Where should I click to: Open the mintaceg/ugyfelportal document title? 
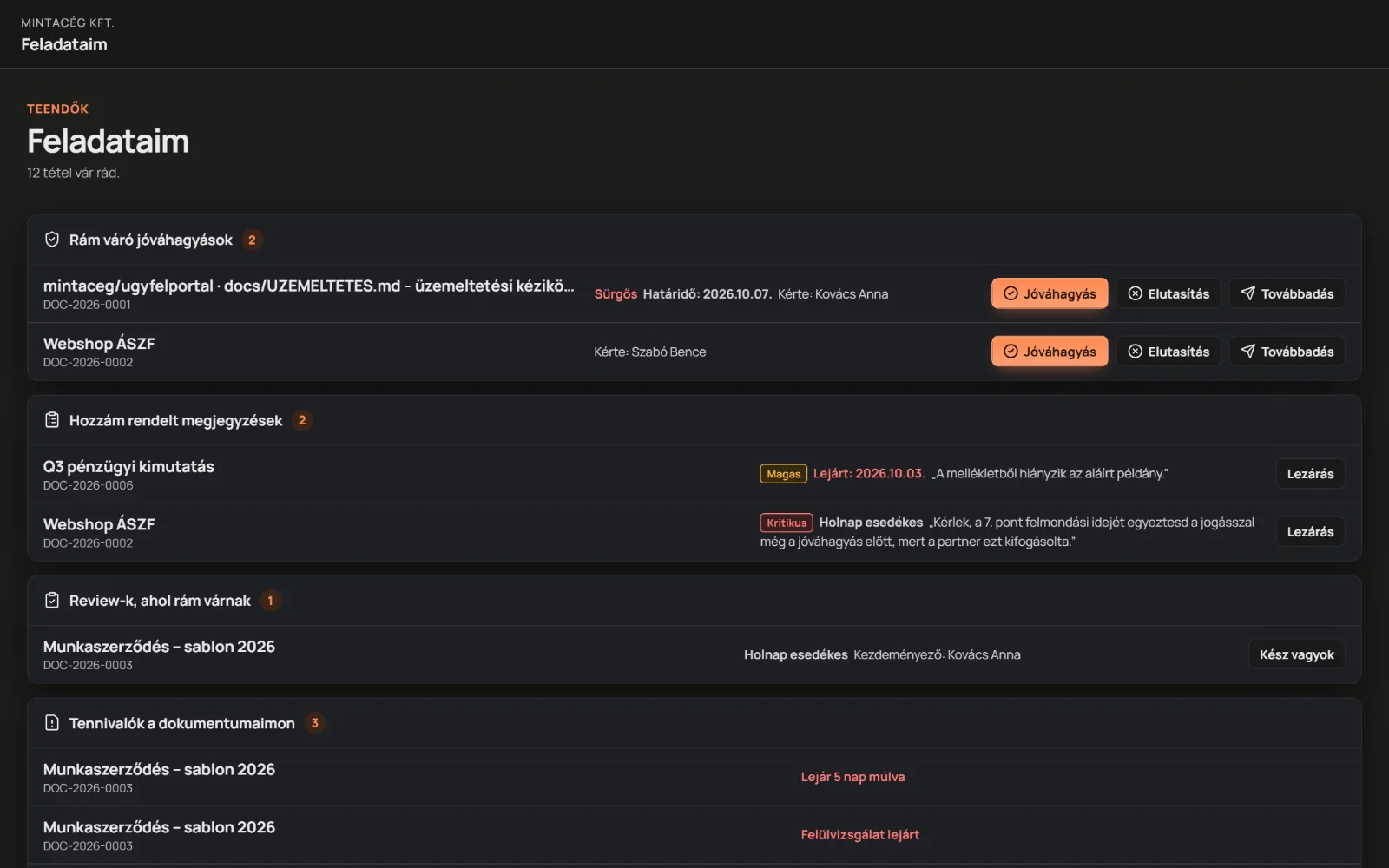pos(309,286)
